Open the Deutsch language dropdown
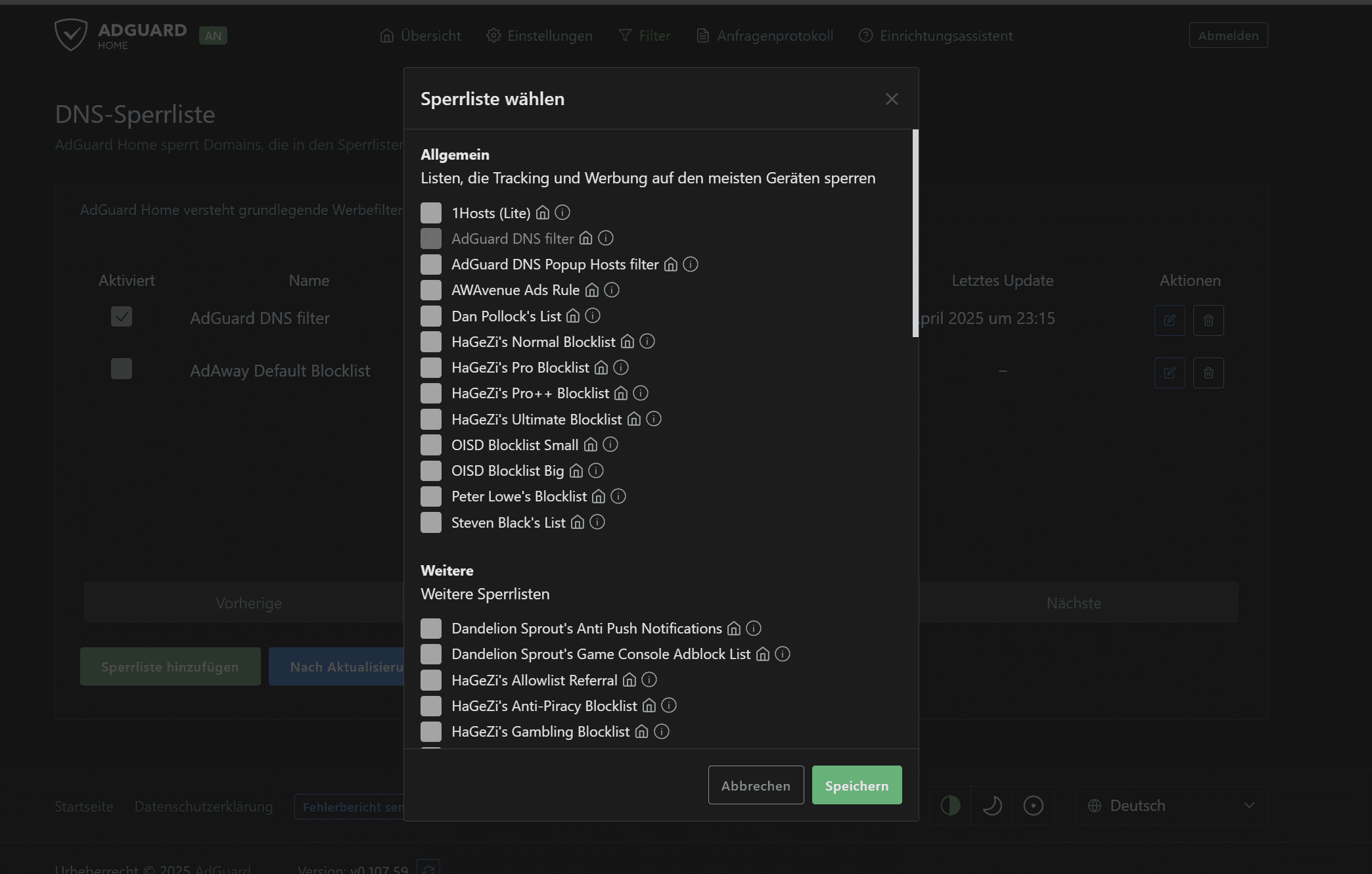This screenshot has width=1372, height=874. click(x=1172, y=806)
